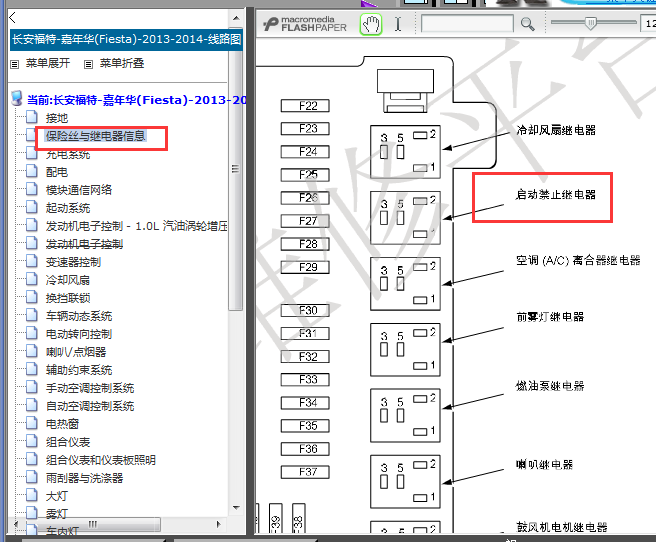Select the text selection cursor tool
The width and height of the screenshot is (656, 542).
pyautogui.click(x=398, y=24)
